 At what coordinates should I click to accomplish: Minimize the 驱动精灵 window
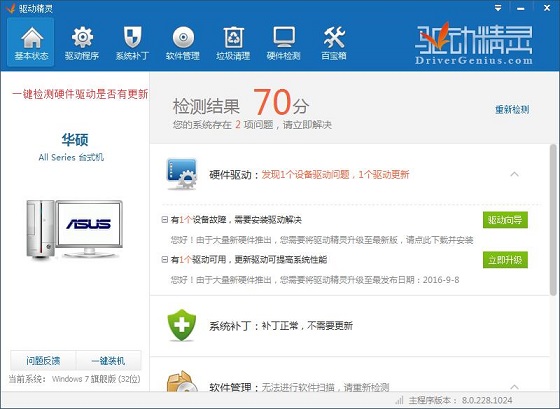[521, 8]
